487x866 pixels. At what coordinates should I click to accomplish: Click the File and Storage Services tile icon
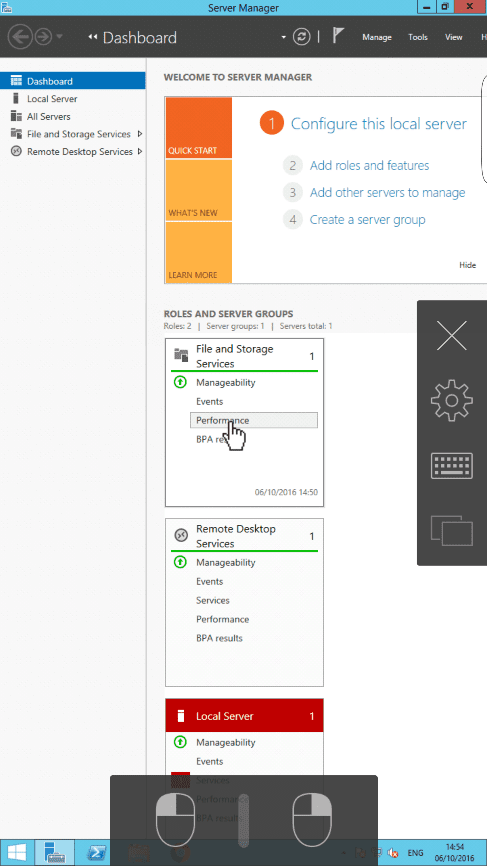pos(181,355)
